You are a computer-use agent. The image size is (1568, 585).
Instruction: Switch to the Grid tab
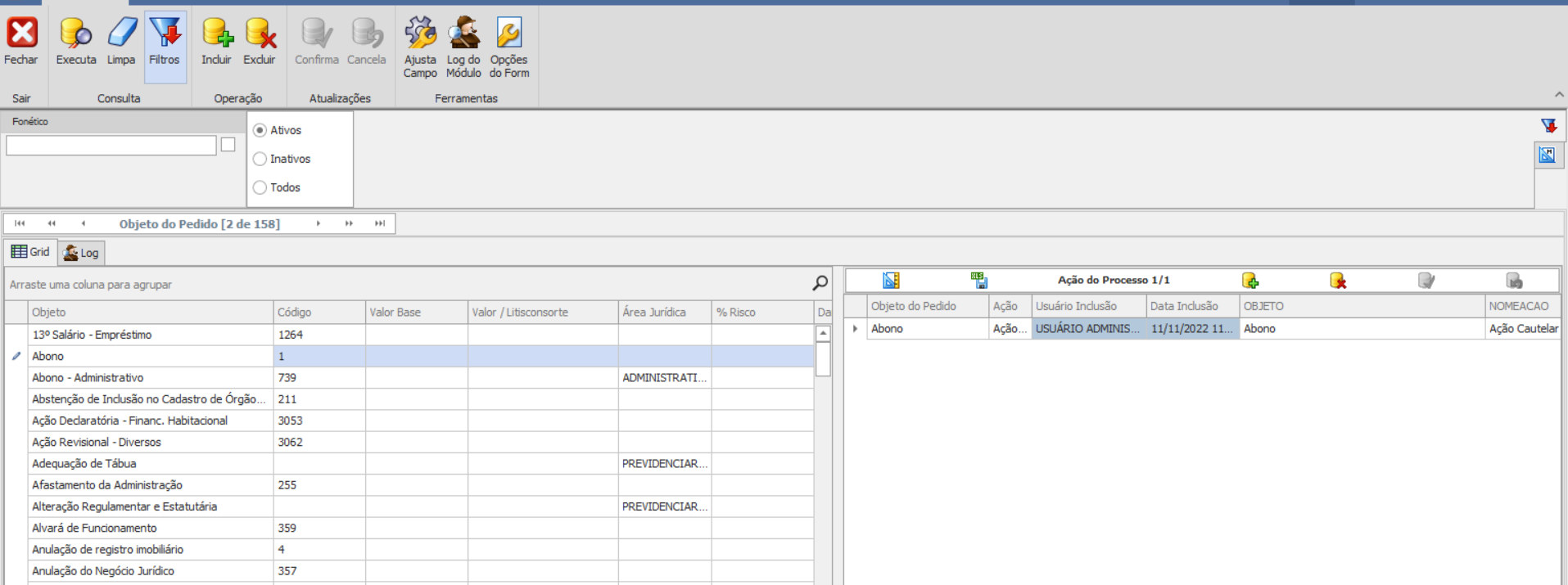pyautogui.click(x=30, y=252)
